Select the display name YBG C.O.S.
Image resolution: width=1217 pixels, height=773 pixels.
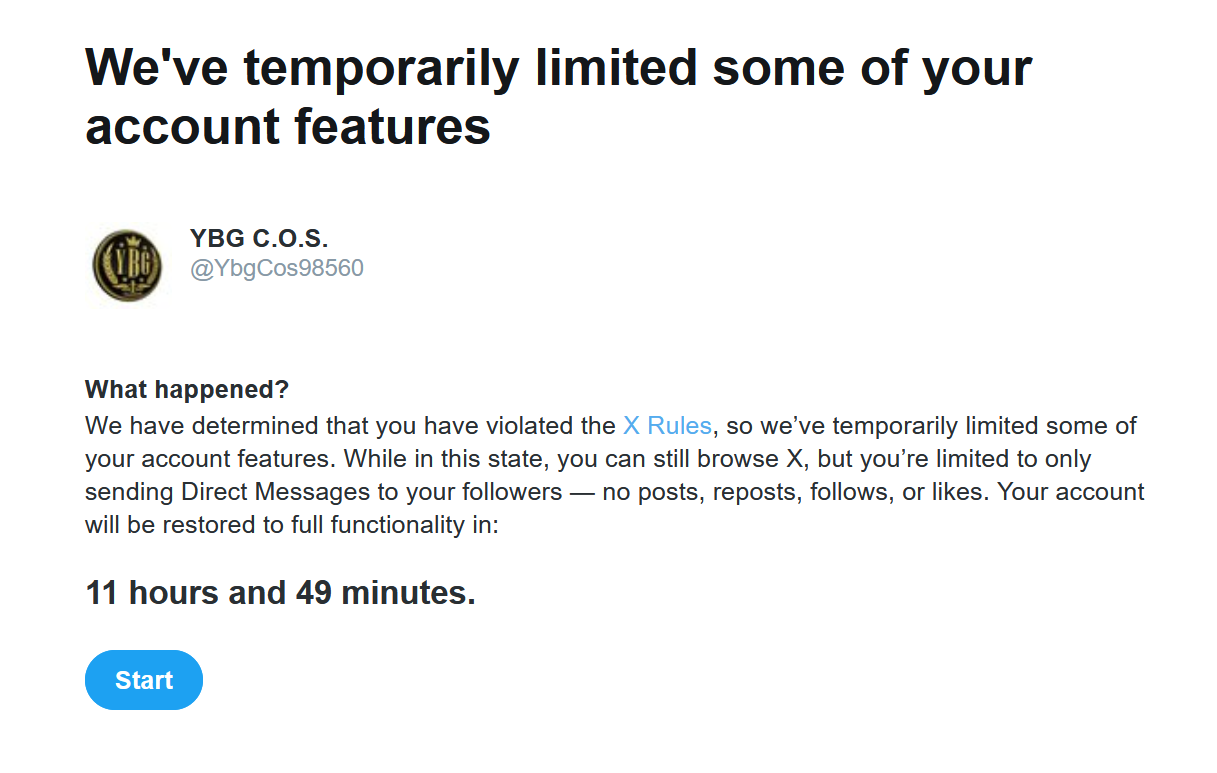[259, 239]
